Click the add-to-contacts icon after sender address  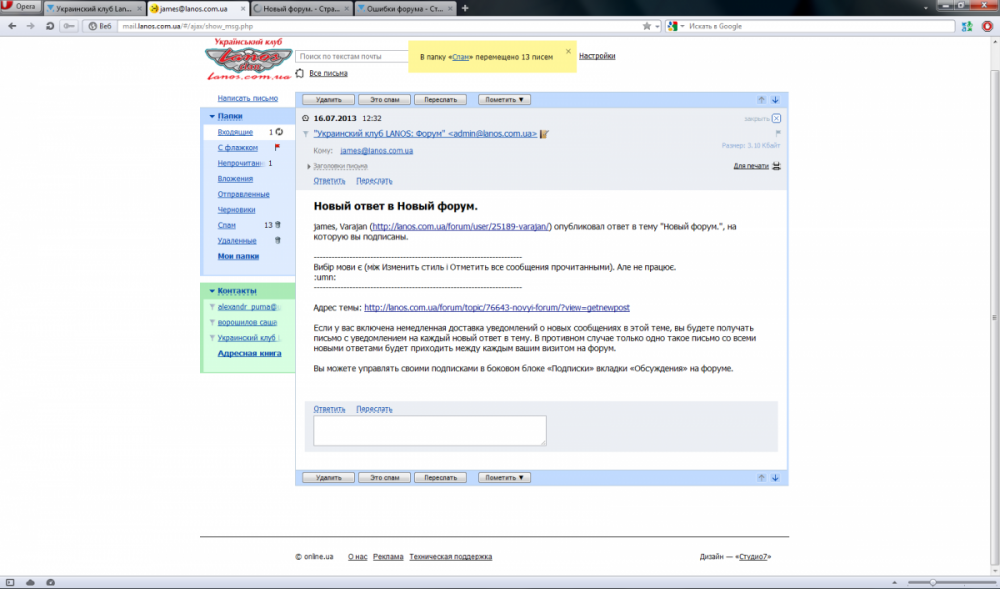pos(545,133)
